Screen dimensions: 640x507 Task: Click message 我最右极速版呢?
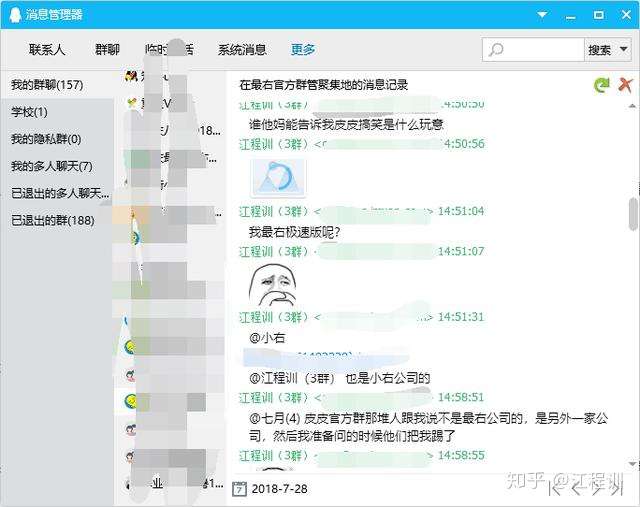click(x=294, y=233)
